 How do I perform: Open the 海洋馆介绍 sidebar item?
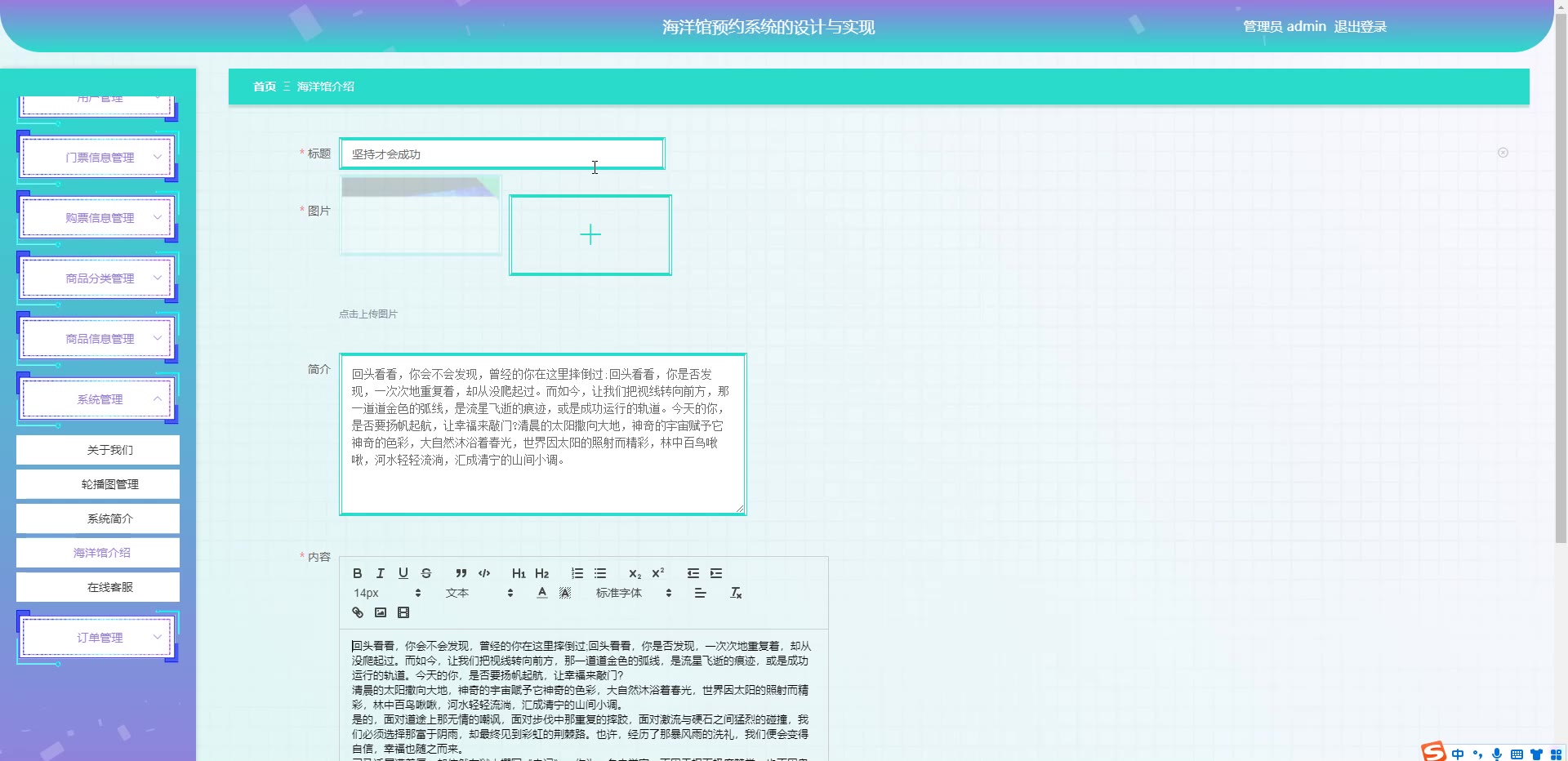click(x=98, y=553)
